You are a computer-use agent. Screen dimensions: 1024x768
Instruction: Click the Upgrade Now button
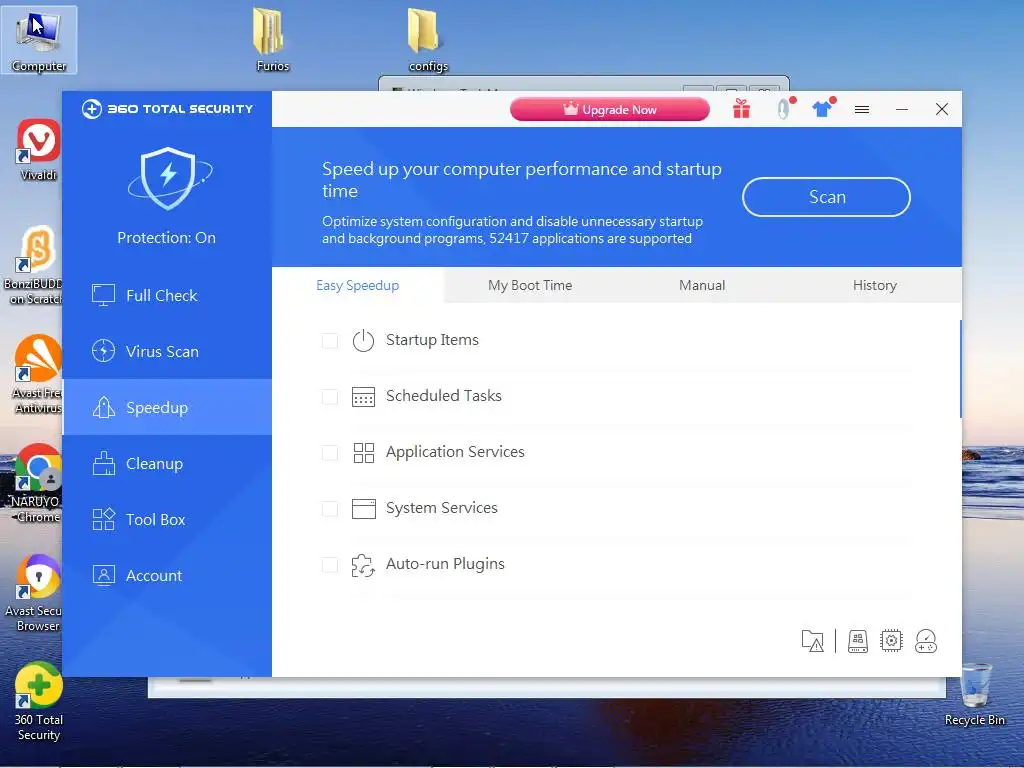point(609,109)
